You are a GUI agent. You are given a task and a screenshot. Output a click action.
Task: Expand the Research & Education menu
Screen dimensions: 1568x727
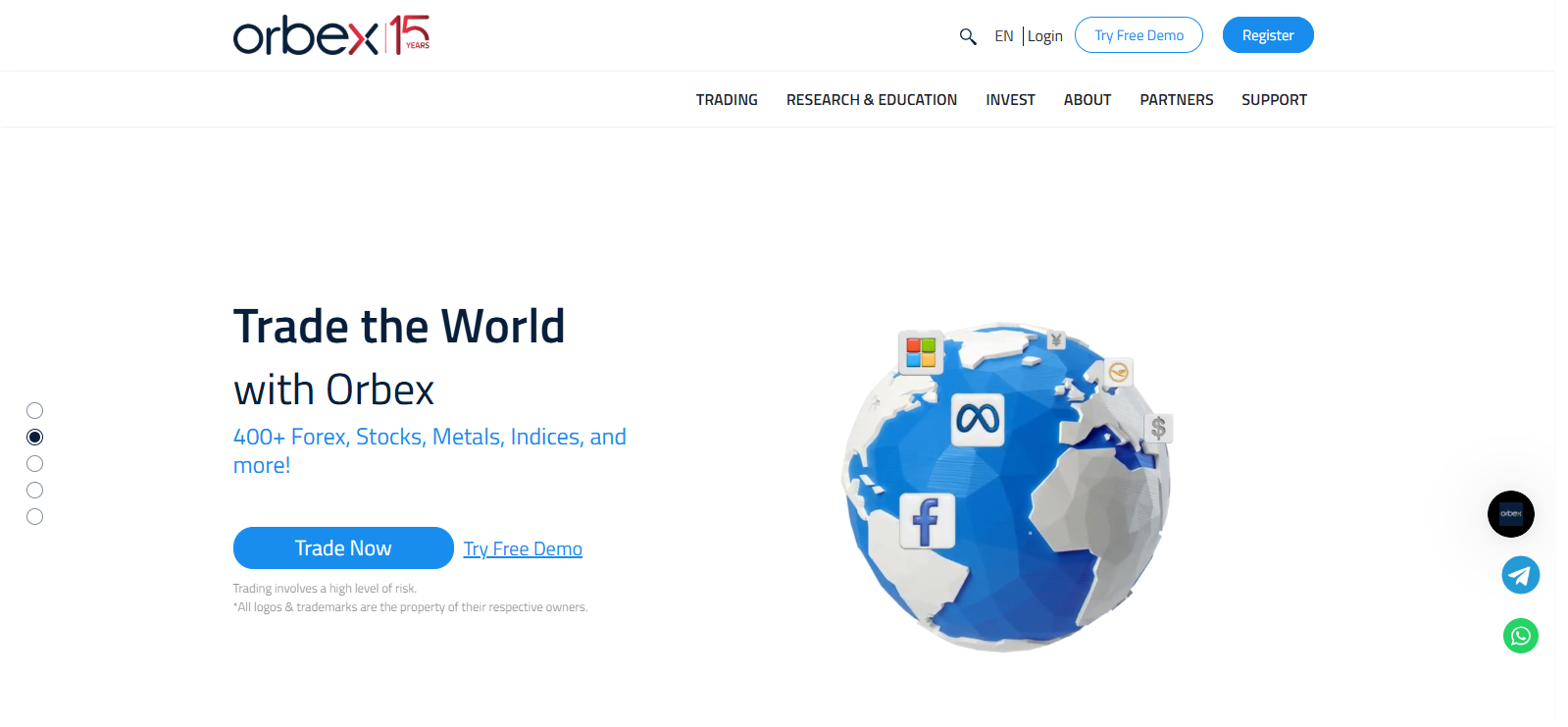(x=871, y=100)
